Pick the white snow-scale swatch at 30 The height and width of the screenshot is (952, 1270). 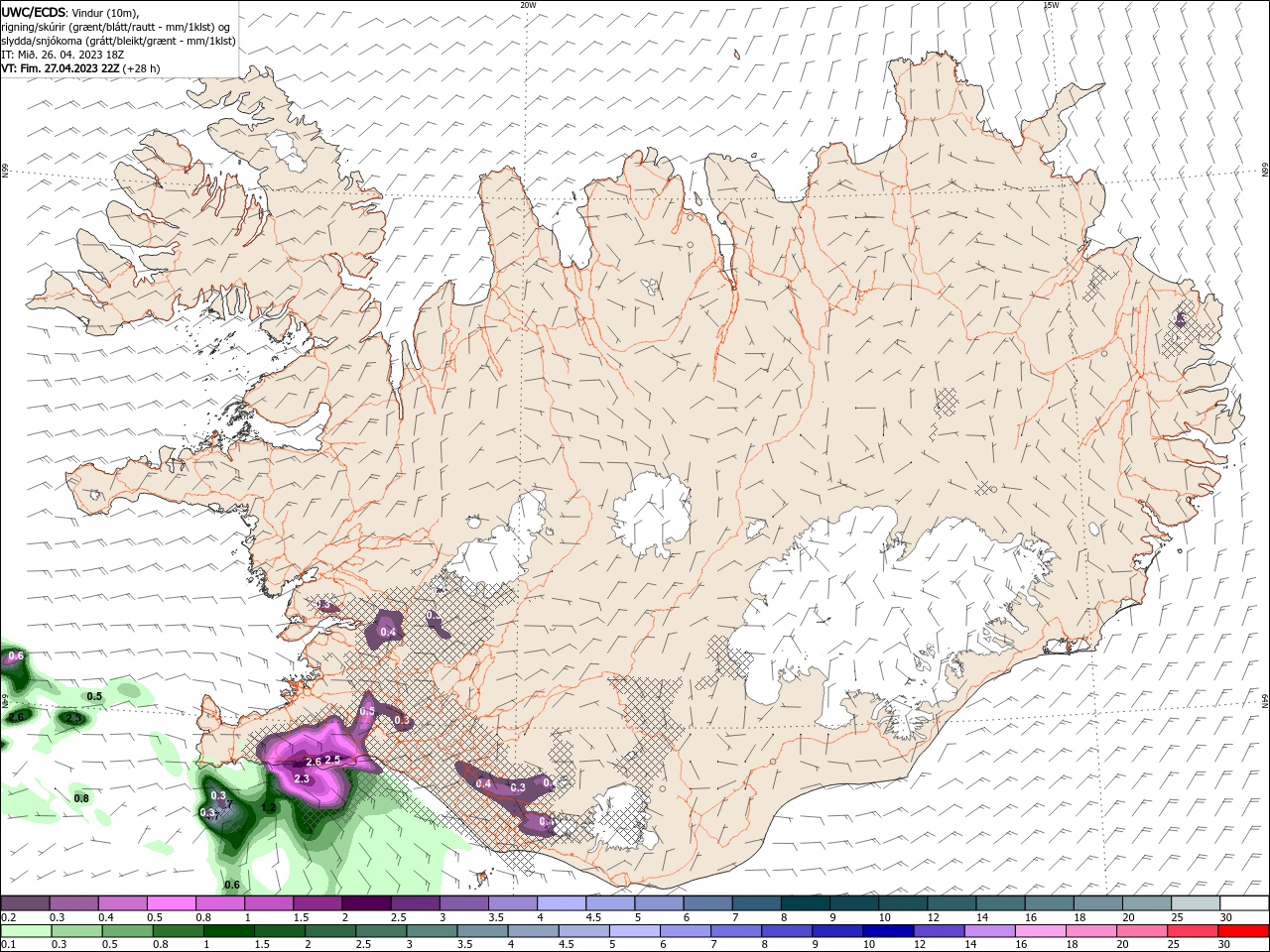tap(1245, 903)
